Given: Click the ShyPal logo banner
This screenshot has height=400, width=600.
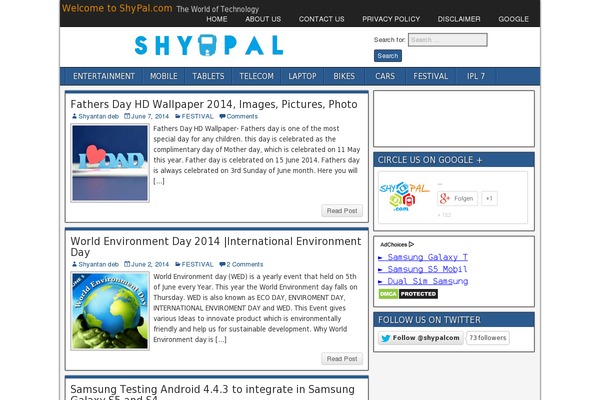Looking at the screenshot, I should pyautogui.click(x=209, y=46).
